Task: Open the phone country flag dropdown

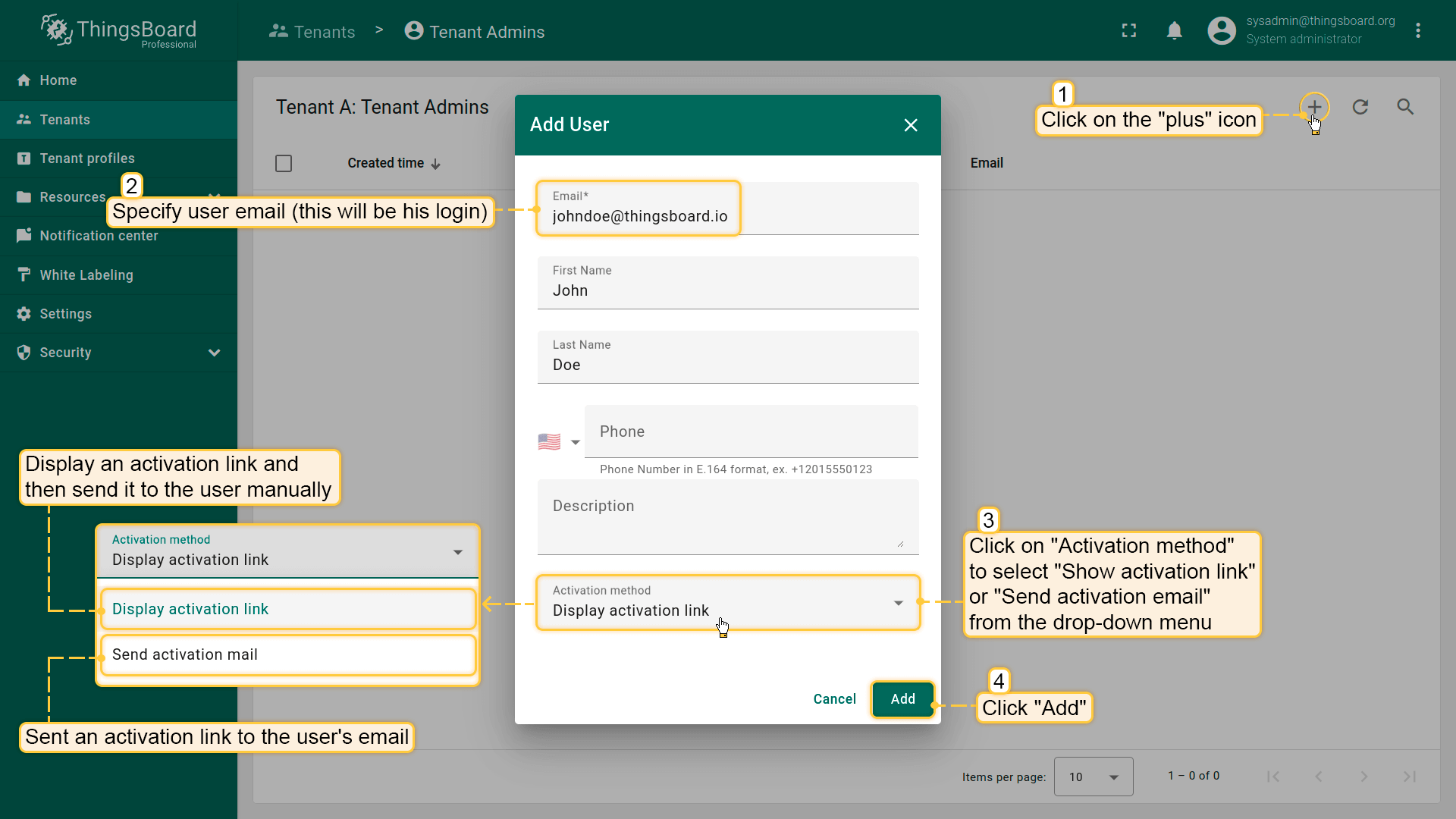Action: tap(559, 441)
